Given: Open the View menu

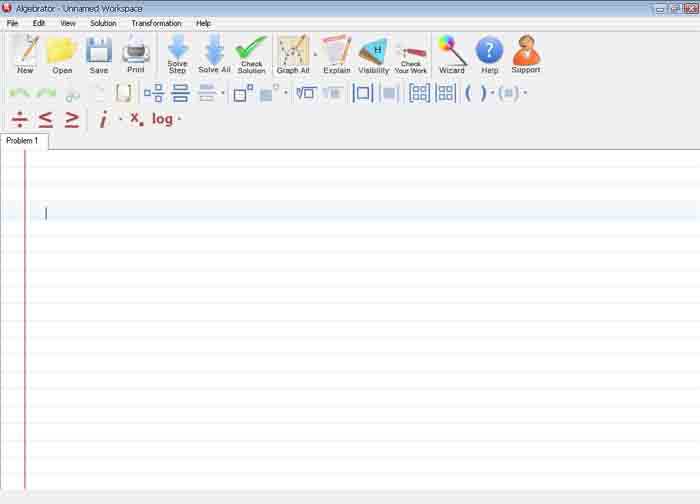Looking at the screenshot, I should point(68,23).
